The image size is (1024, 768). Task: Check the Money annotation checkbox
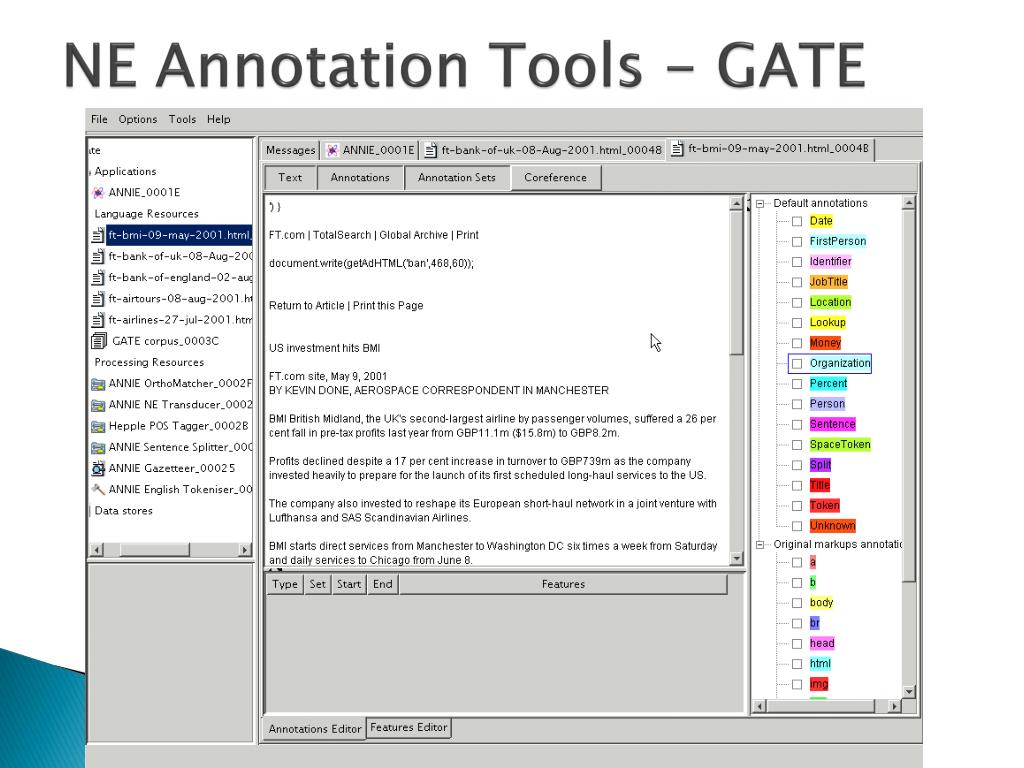(797, 343)
